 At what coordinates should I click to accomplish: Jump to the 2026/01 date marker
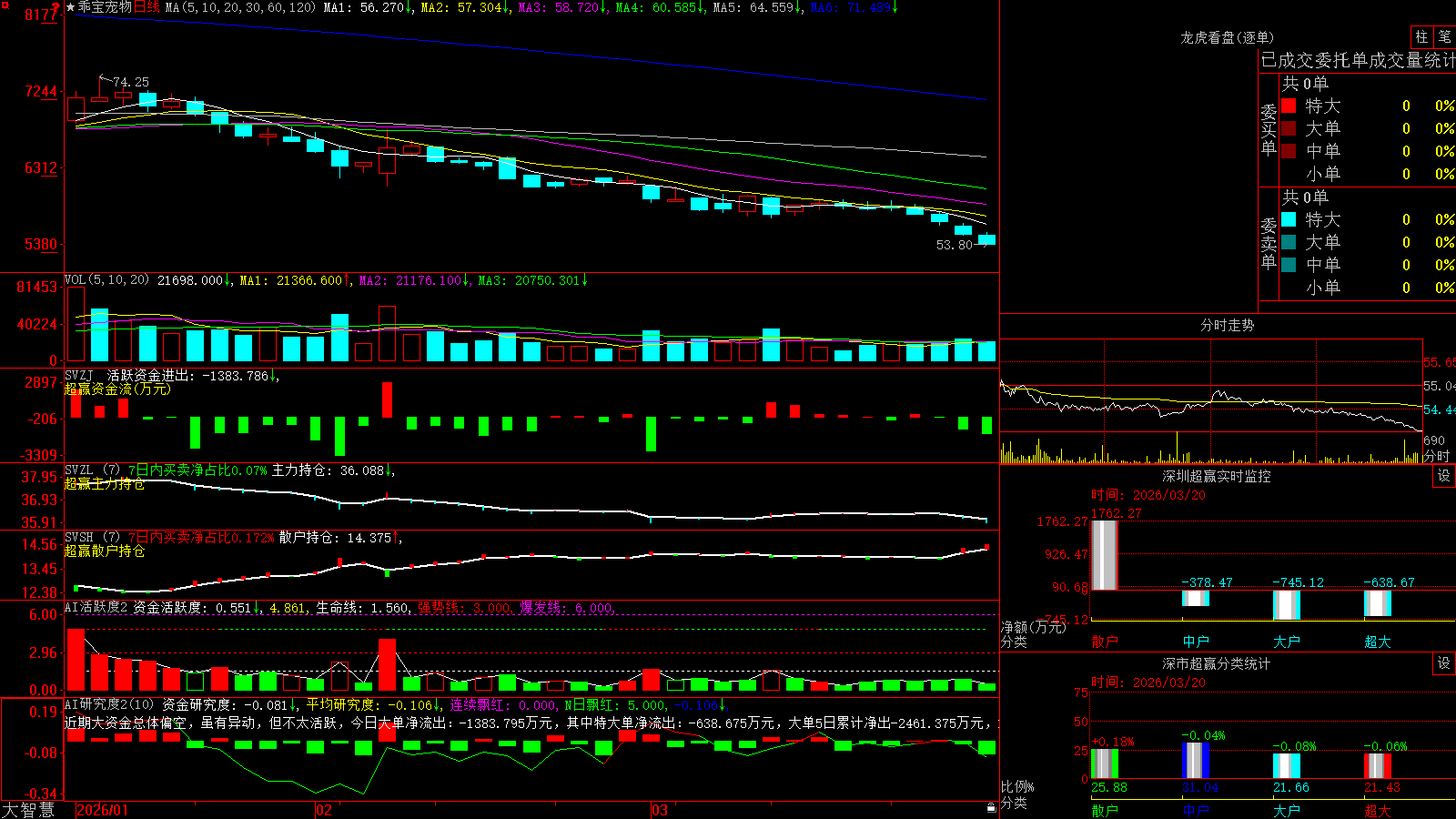102,810
